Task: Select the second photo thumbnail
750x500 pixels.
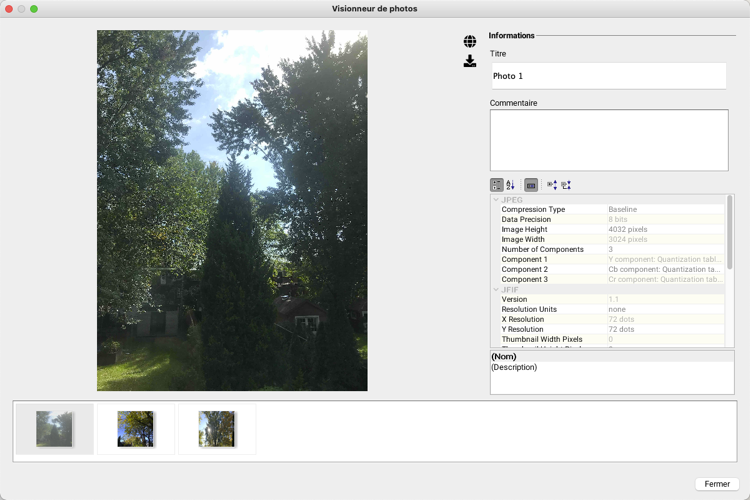Action: [x=136, y=429]
